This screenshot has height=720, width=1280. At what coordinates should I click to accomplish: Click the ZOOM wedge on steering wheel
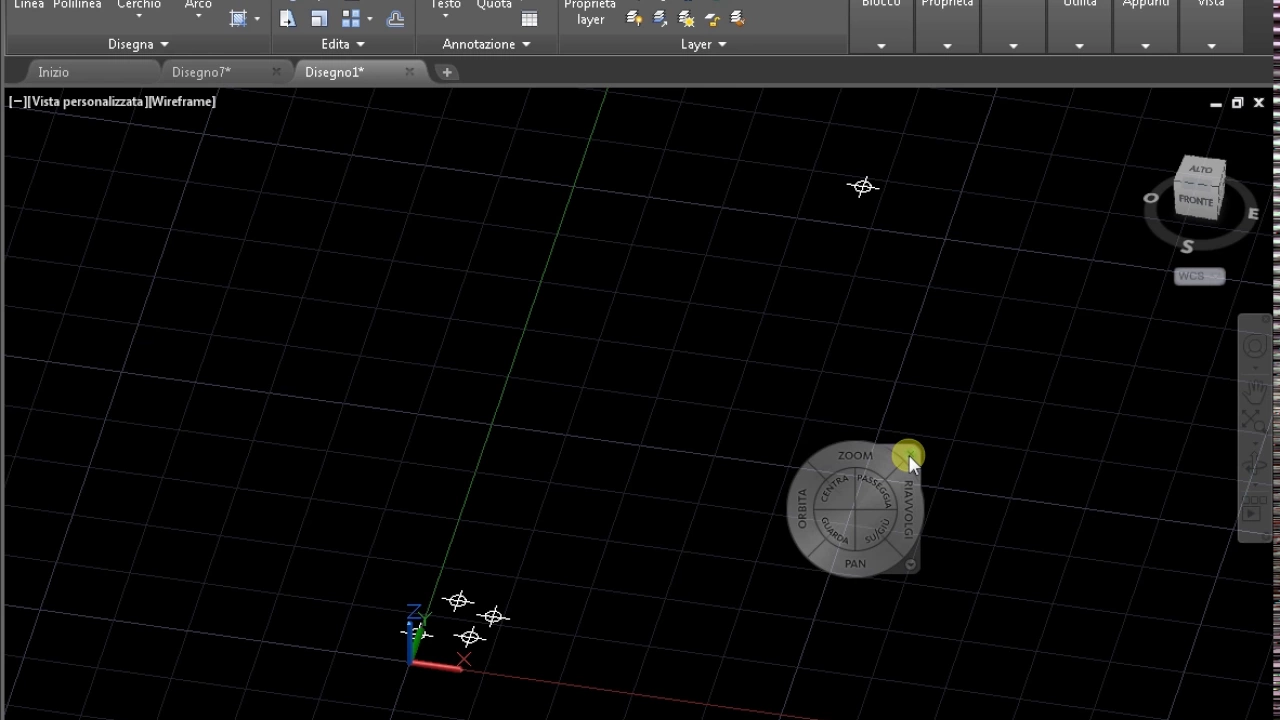coord(855,455)
